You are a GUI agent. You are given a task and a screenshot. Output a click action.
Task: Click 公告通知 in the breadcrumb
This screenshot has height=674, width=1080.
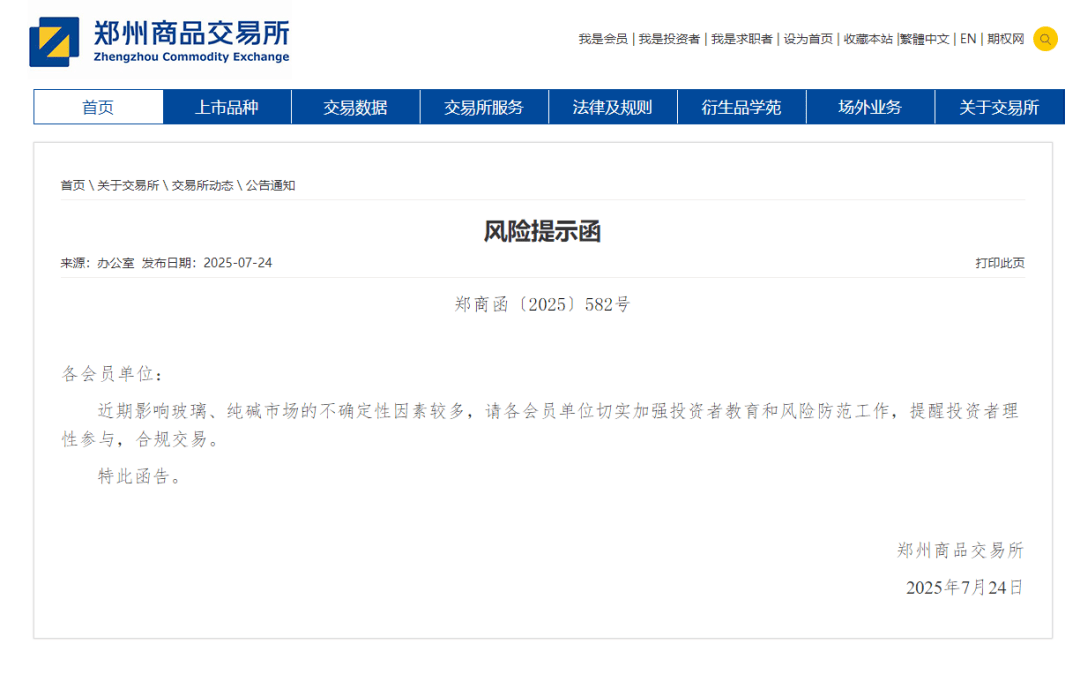[x=271, y=185]
